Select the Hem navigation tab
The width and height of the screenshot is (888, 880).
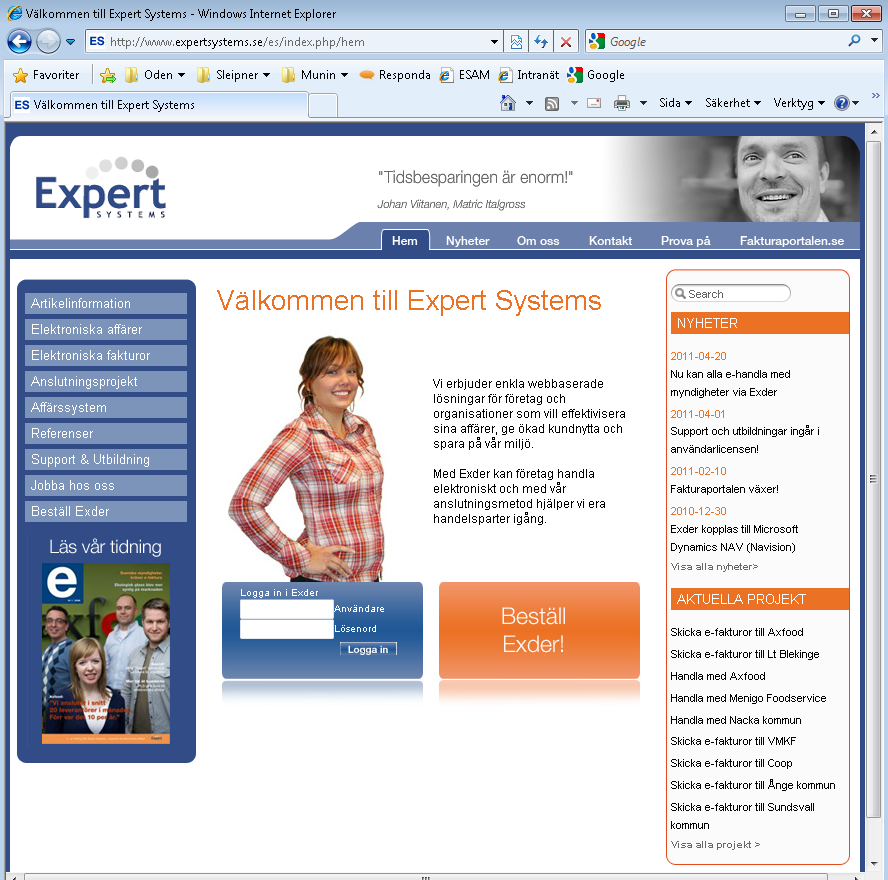(x=404, y=241)
